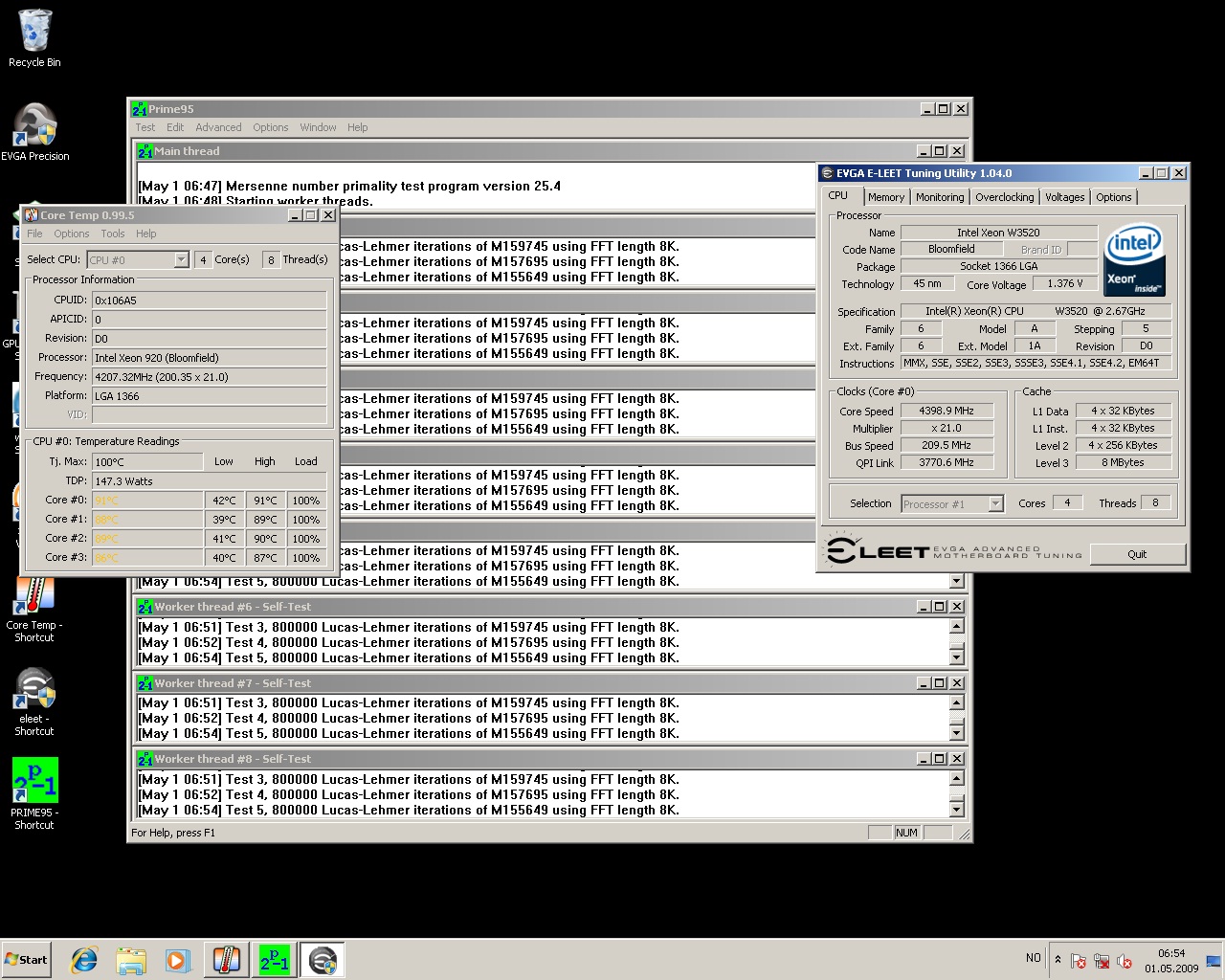Viewport: 1225px width, 980px height.
Task: Click the Worker thread #6 window icon
Action: pyautogui.click(x=145, y=607)
